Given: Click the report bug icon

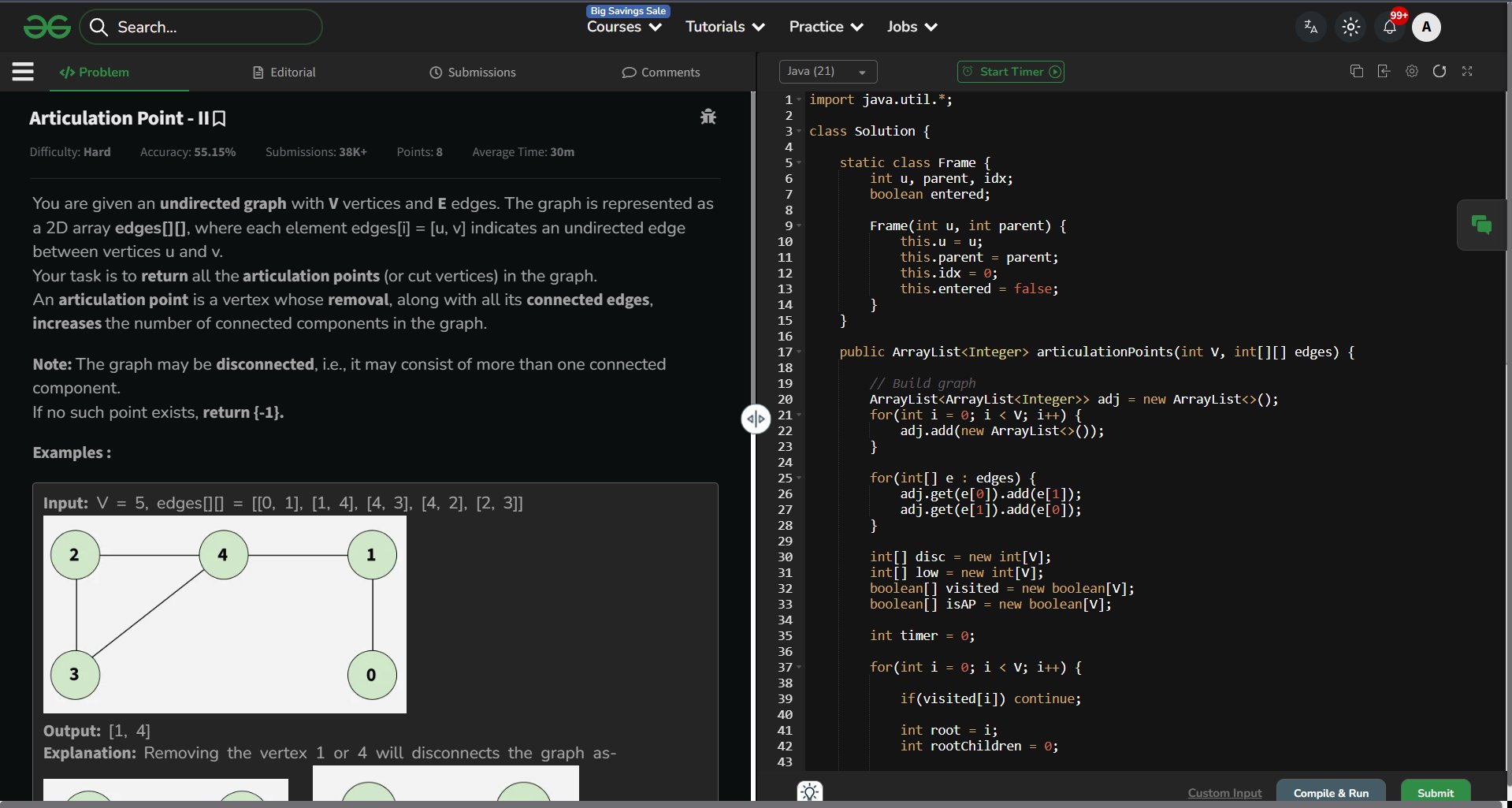Looking at the screenshot, I should 708,117.
